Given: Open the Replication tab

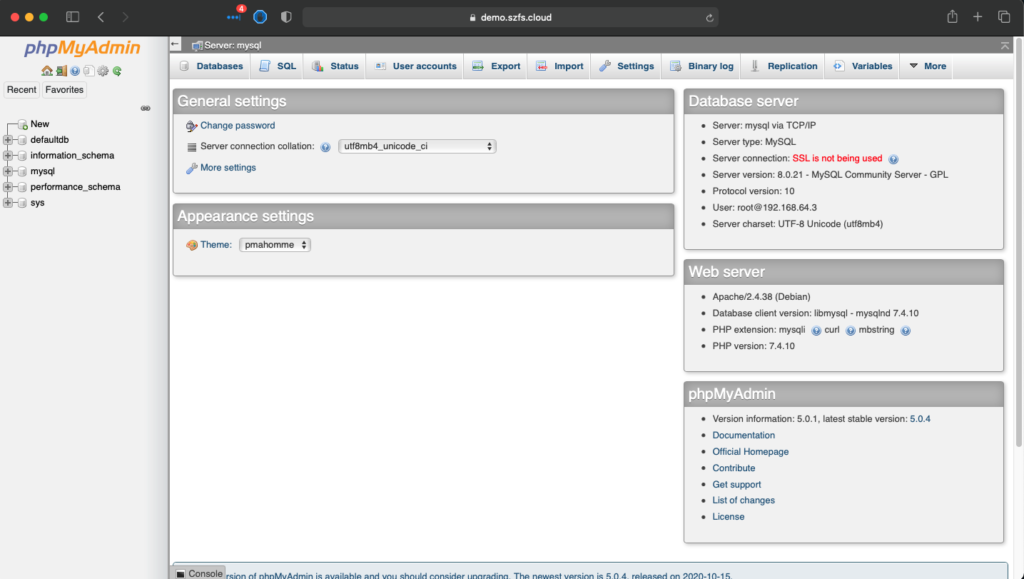Looking at the screenshot, I should pos(783,66).
